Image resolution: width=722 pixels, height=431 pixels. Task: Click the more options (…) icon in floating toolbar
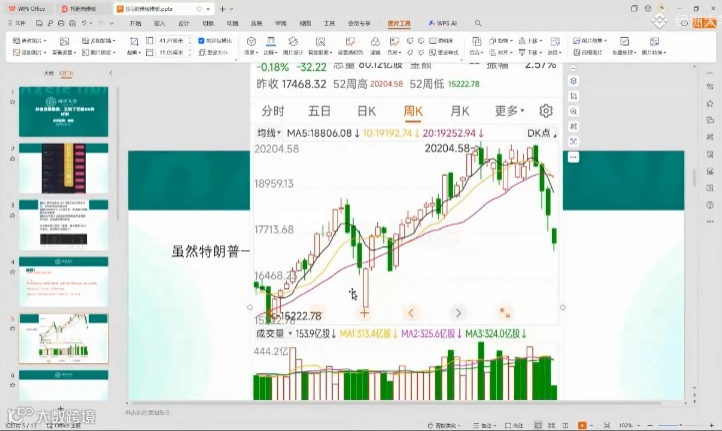pyautogui.click(x=573, y=157)
